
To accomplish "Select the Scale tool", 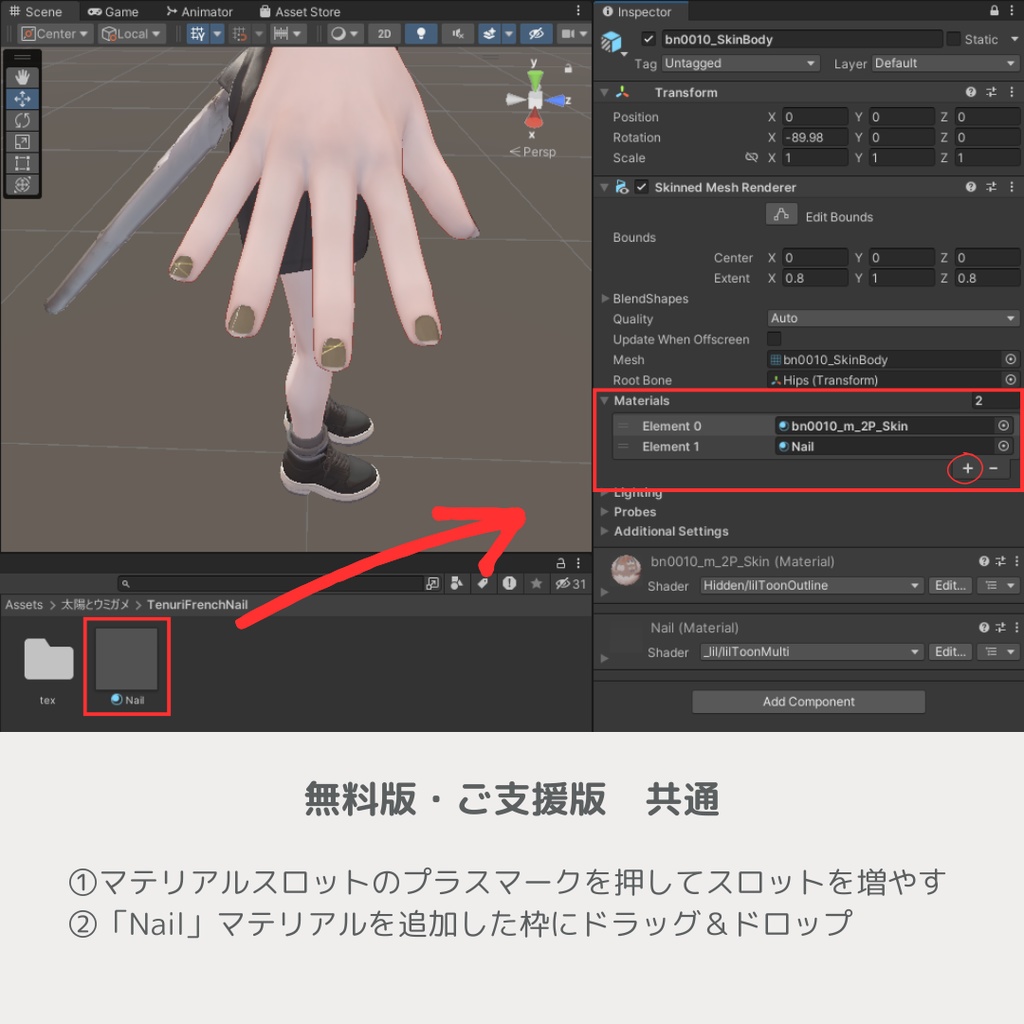I will click(21, 142).
